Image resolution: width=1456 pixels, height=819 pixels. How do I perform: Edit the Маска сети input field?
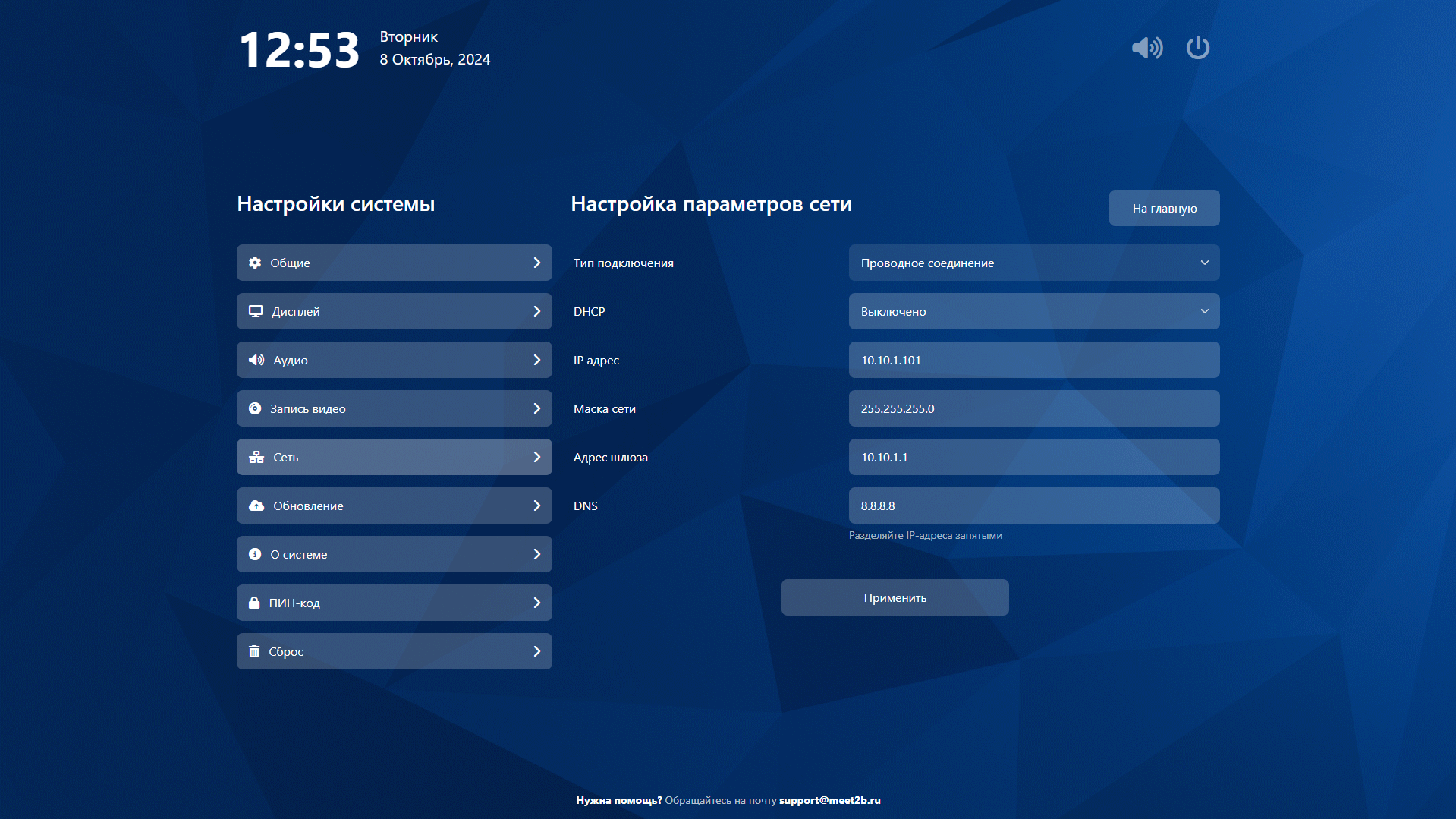1033,408
